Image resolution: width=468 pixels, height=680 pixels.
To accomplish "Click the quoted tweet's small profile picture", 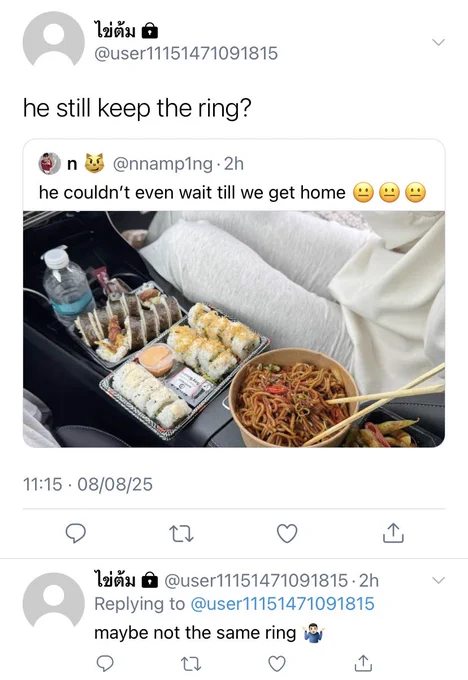I will pyautogui.click(x=49, y=163).
